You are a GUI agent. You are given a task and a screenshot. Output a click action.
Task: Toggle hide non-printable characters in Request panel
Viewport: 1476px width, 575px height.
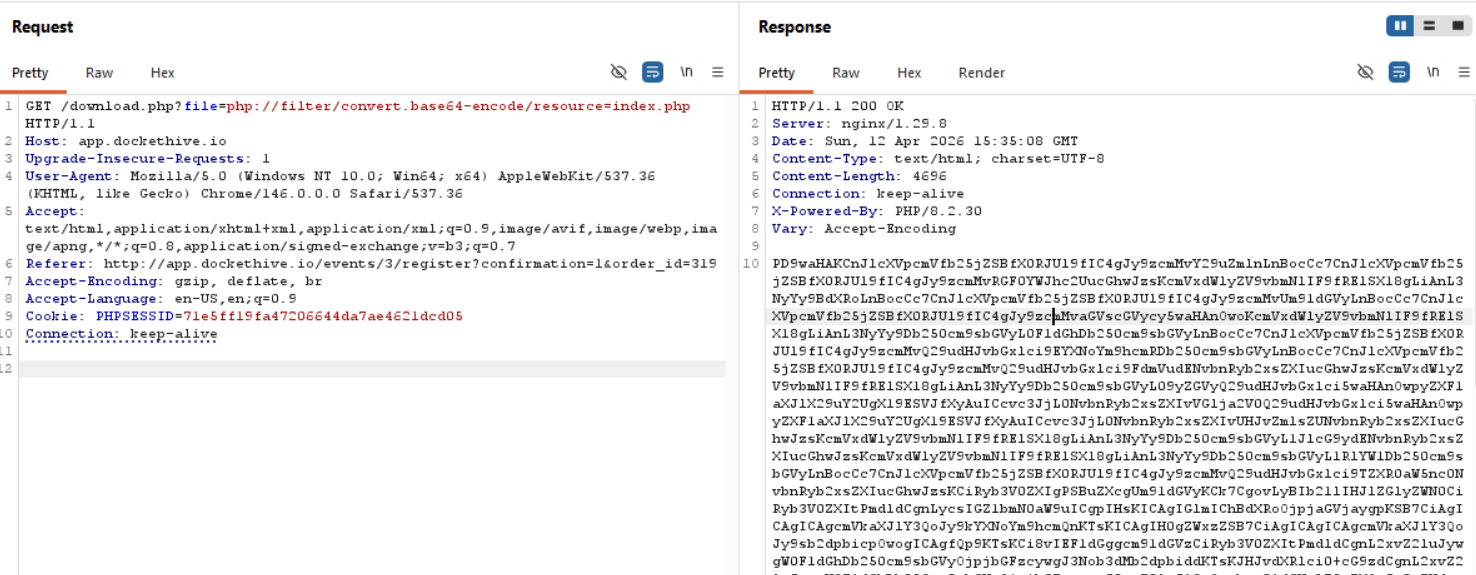(619, 72)
